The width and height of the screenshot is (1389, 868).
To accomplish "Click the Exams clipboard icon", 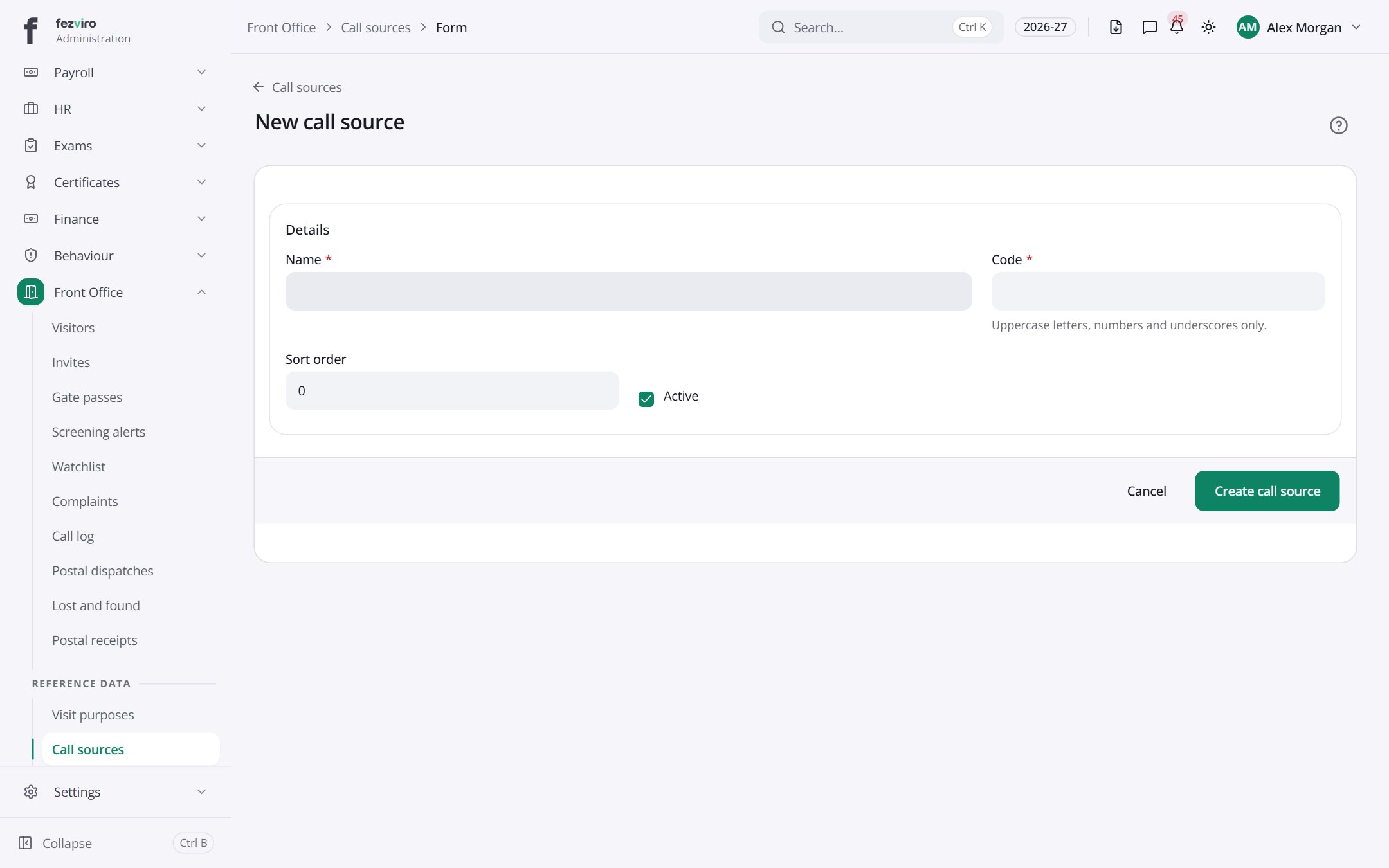I will tap(31, 145).
